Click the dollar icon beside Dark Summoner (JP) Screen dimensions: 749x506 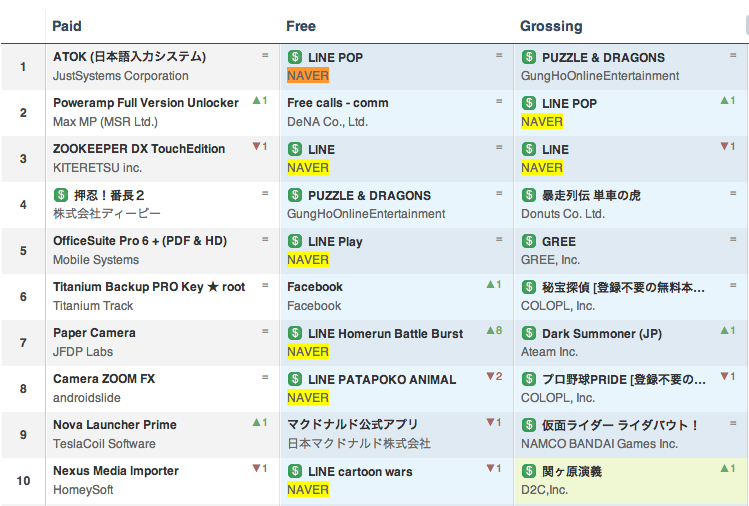tap(529, 333)
